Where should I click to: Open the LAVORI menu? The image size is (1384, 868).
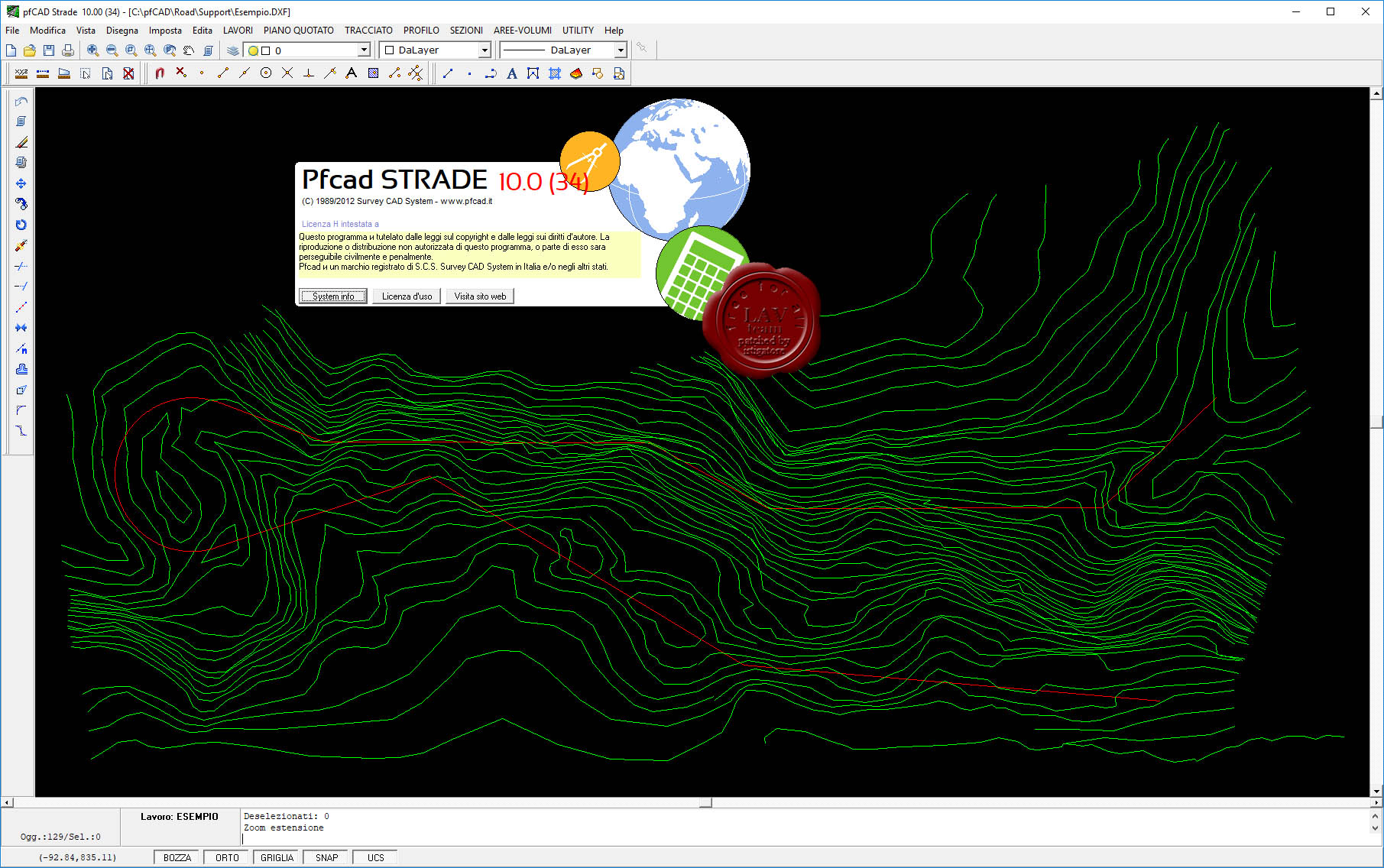point(238,31)
